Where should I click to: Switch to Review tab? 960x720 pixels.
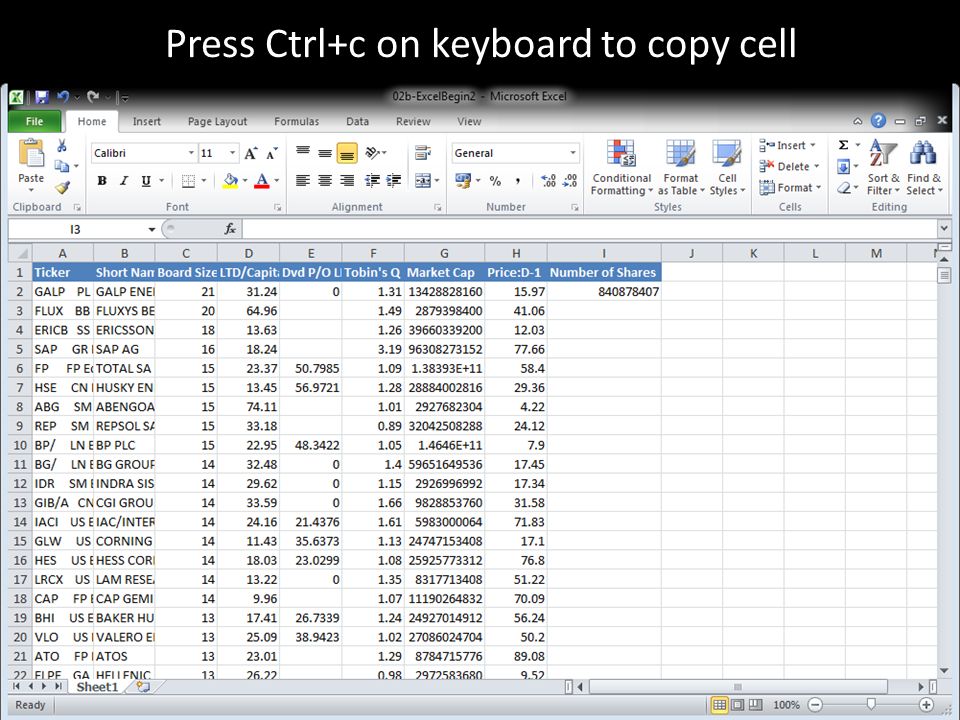tap(413, 121)
